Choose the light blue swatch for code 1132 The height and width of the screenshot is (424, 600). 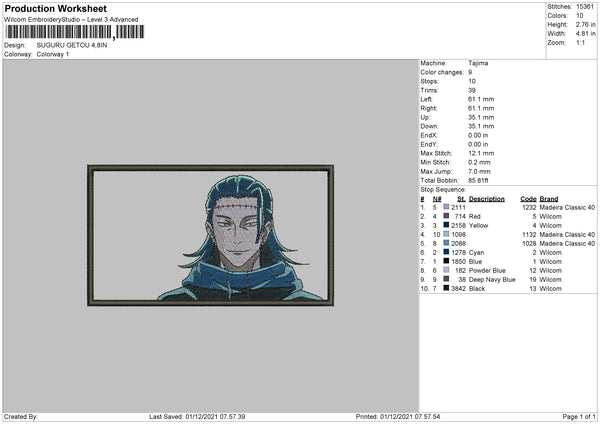(x=446, y=234)
